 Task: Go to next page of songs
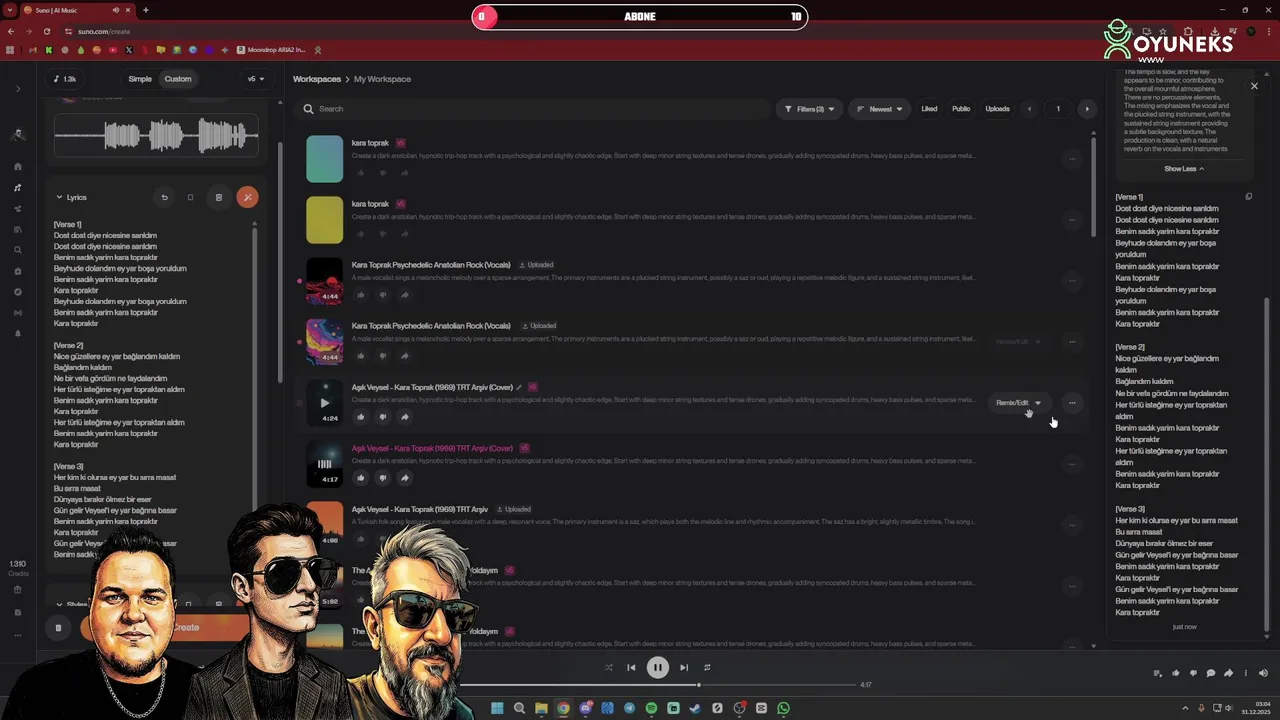[x=1087, y=109]
